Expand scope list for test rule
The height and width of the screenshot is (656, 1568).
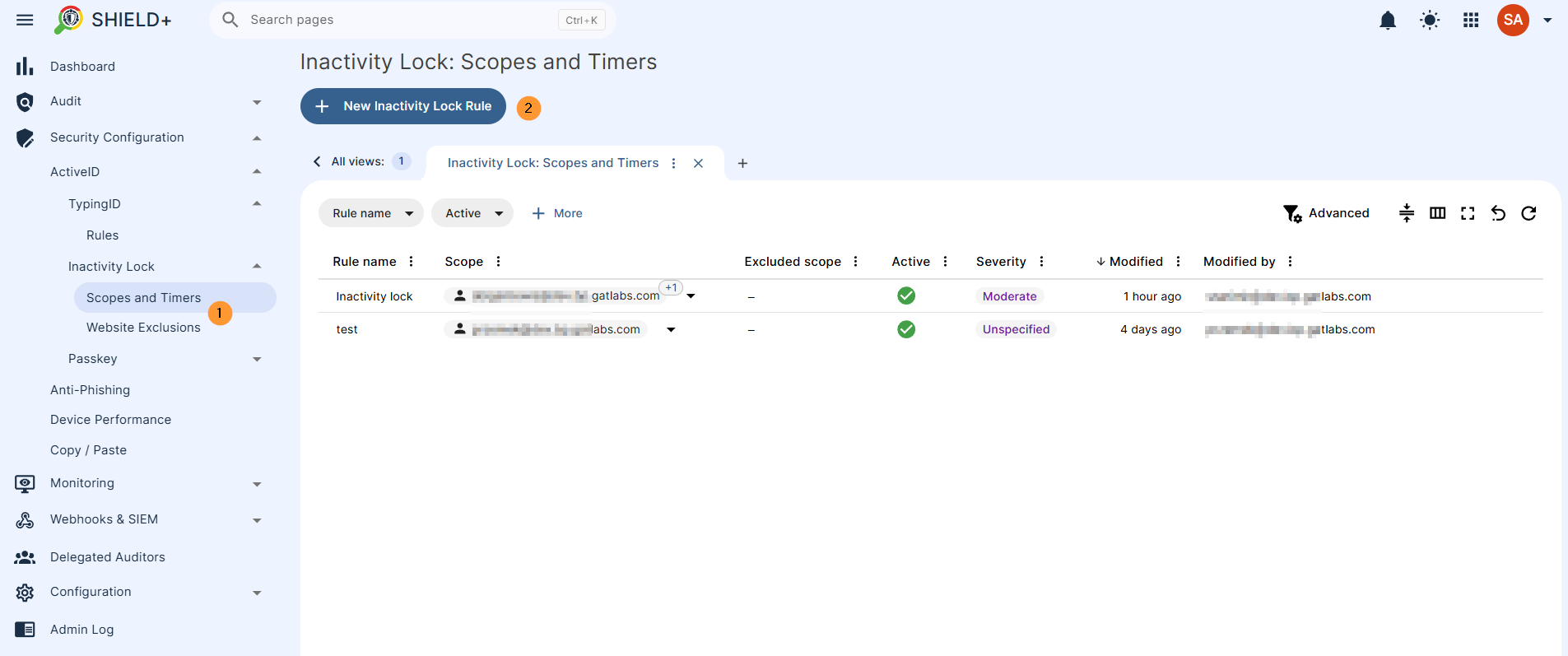pos(671,329)
